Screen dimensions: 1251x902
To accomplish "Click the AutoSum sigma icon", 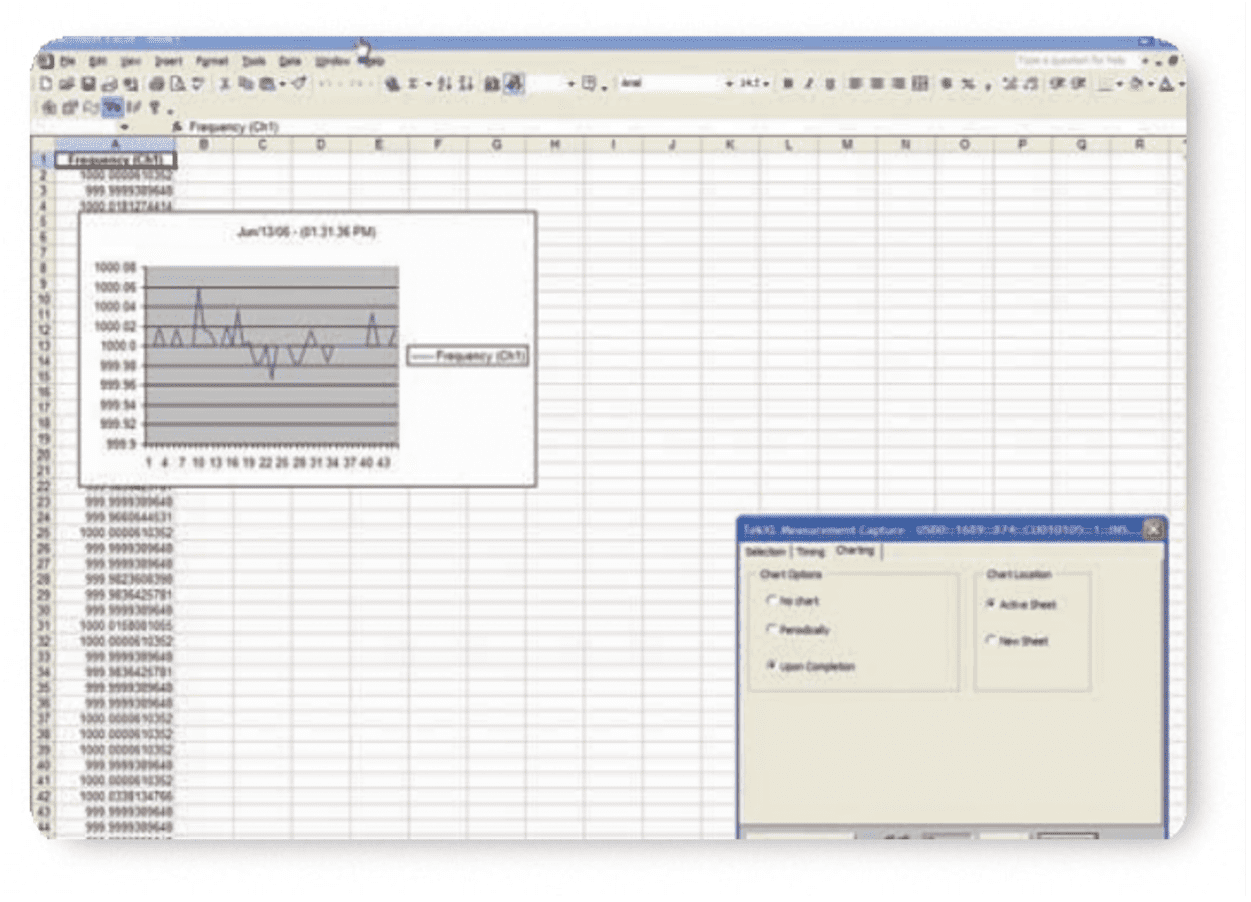I will click(411, 85).
